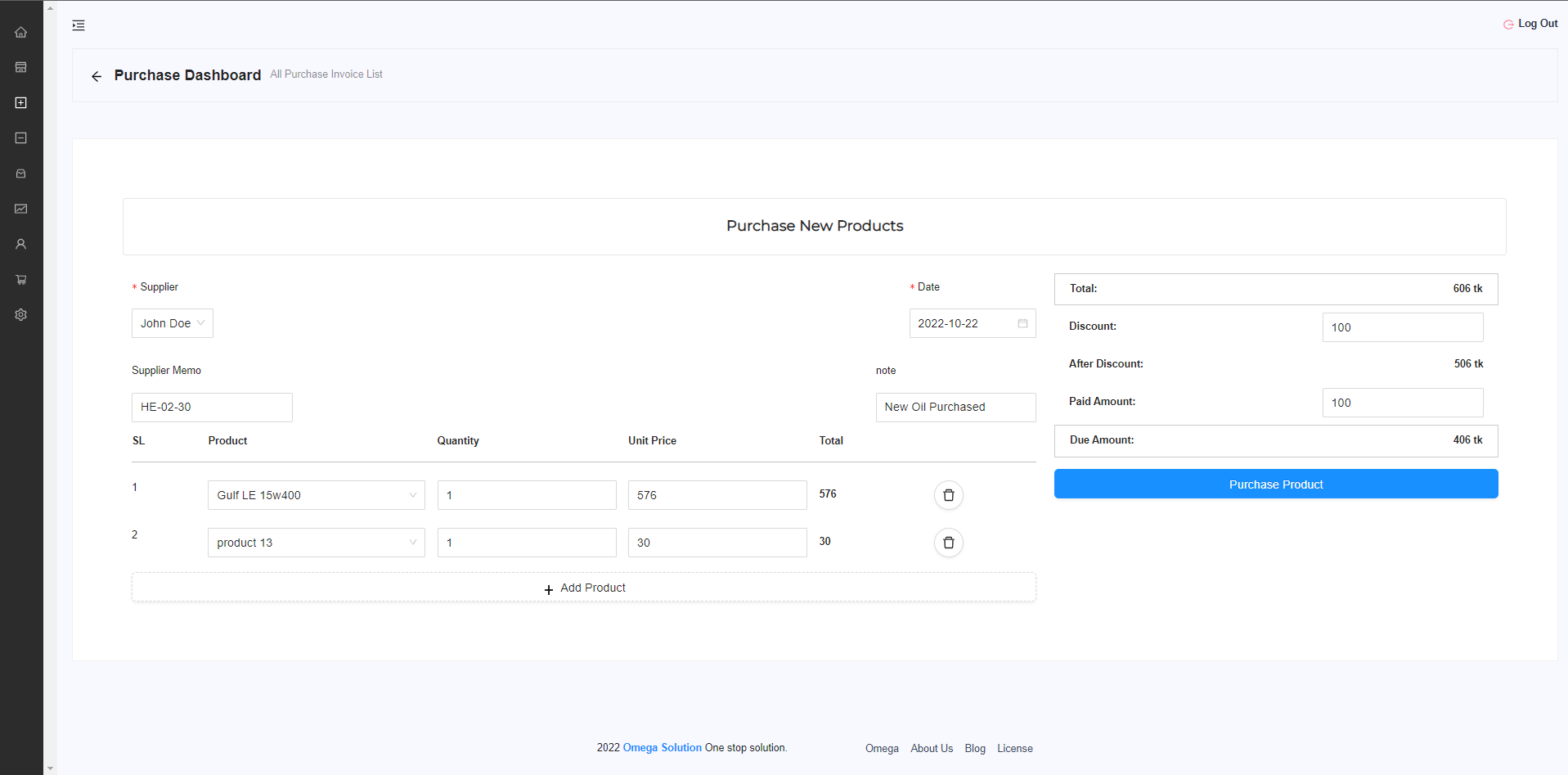The height and width of the screenshot is (775, 1568).
Task: Open the Home dashboard icon
Action: tap(20, 32)
